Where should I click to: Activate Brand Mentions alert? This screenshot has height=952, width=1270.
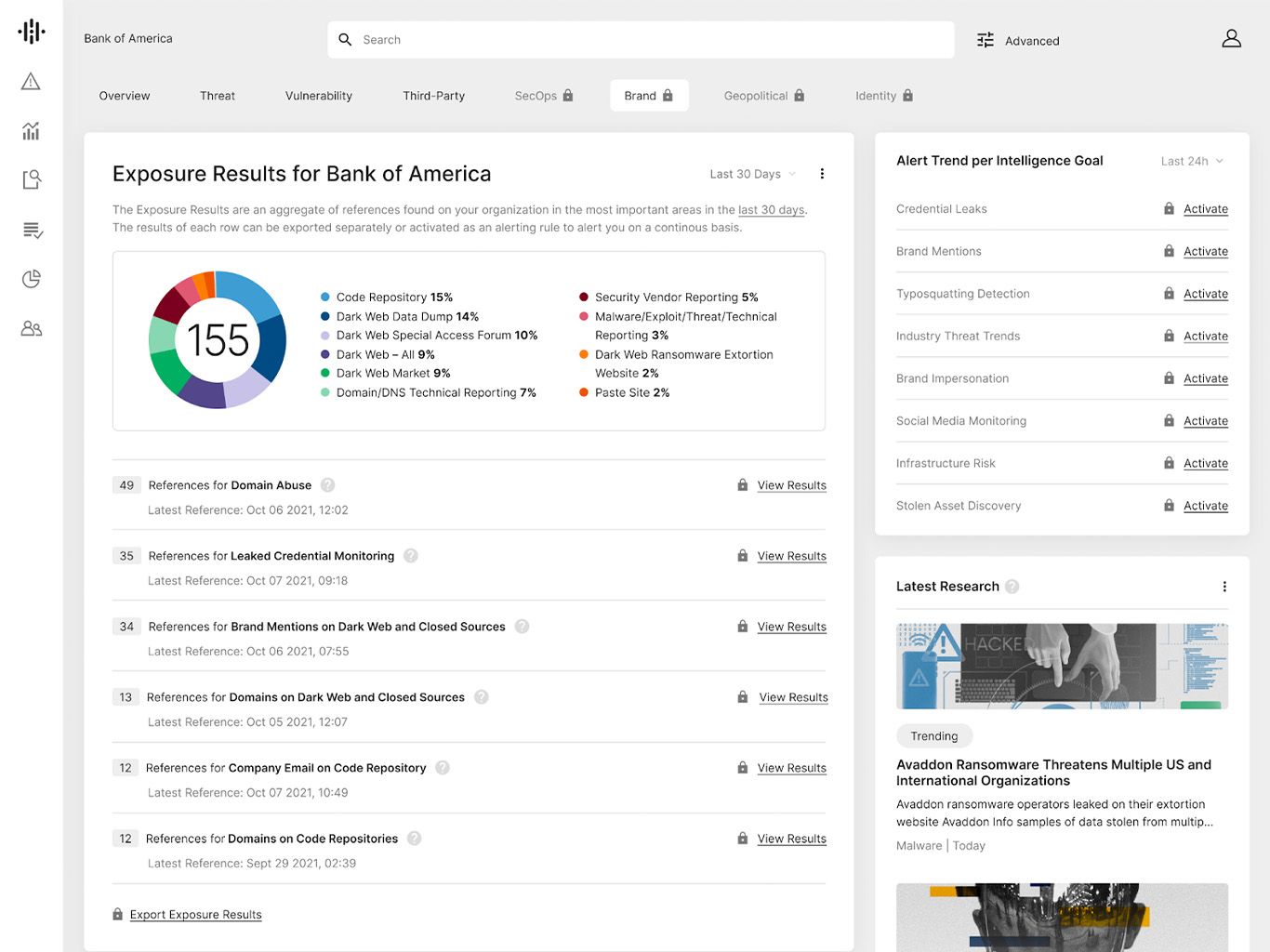pyautogui.click(x=1206, y=251)
